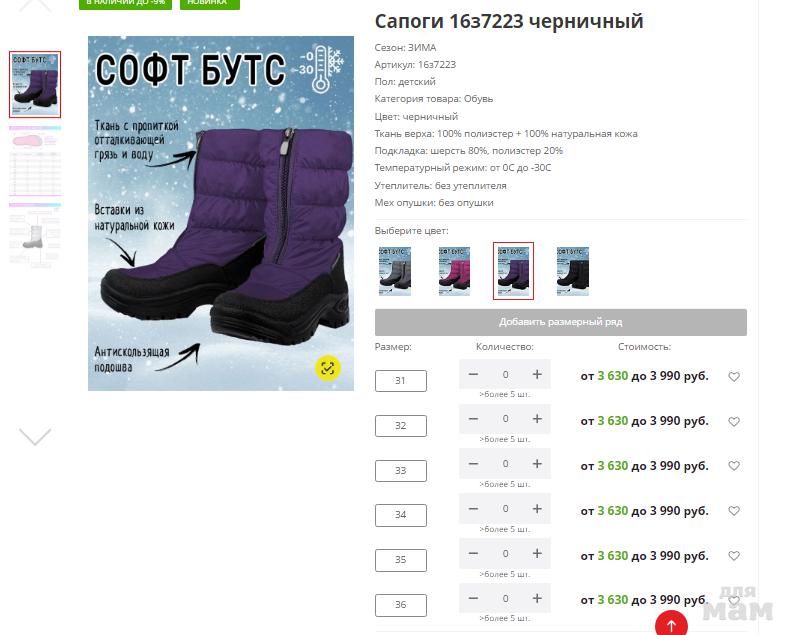Select the pink boot color option
Viewport: 788px width, 635px height.
[x=454, y=271]
